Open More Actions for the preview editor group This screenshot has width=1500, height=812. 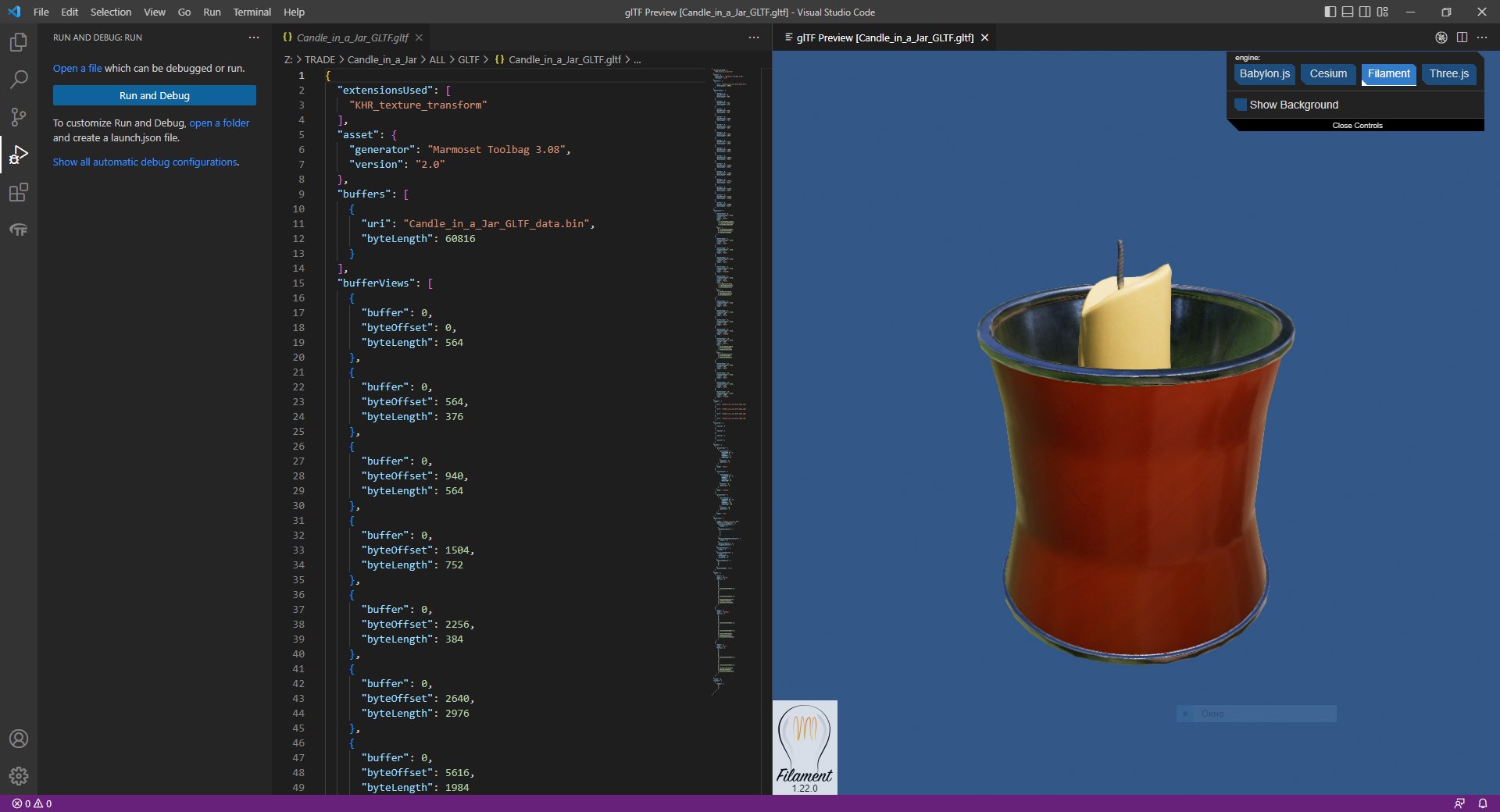point(1482,37)
